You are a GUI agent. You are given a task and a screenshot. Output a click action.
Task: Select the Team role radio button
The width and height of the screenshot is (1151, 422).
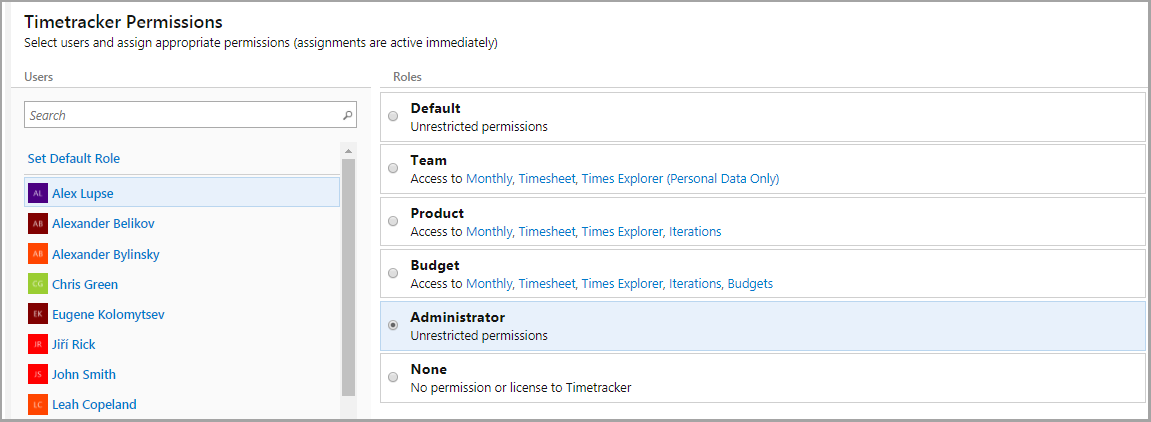click(393, 168)
